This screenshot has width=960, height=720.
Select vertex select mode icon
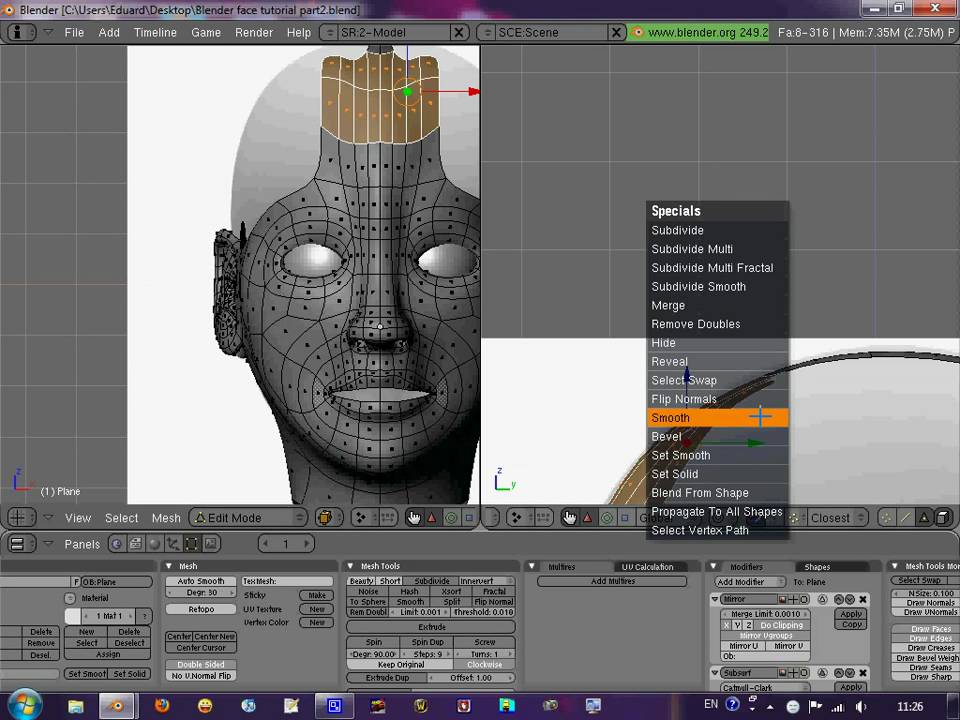[x=886, y=518]
